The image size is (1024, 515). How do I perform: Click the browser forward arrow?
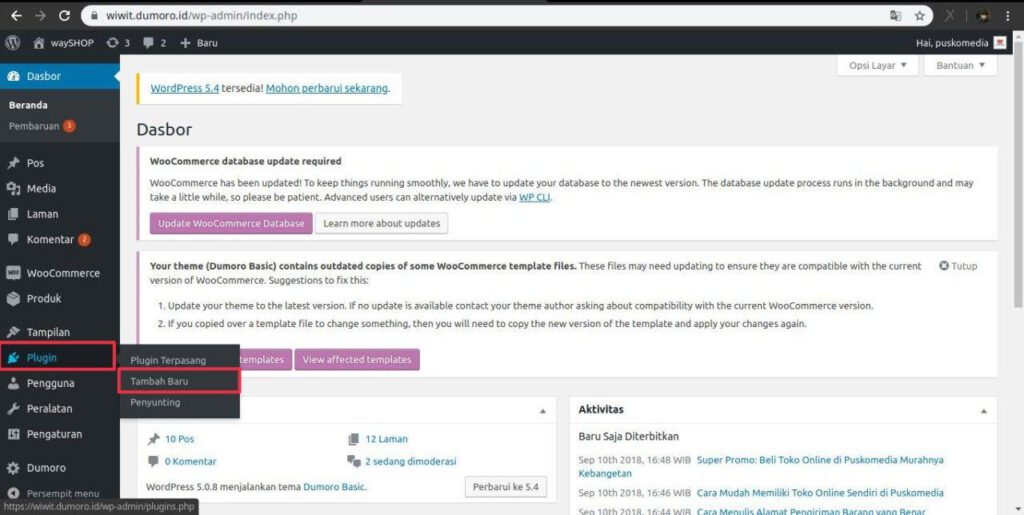40,15
